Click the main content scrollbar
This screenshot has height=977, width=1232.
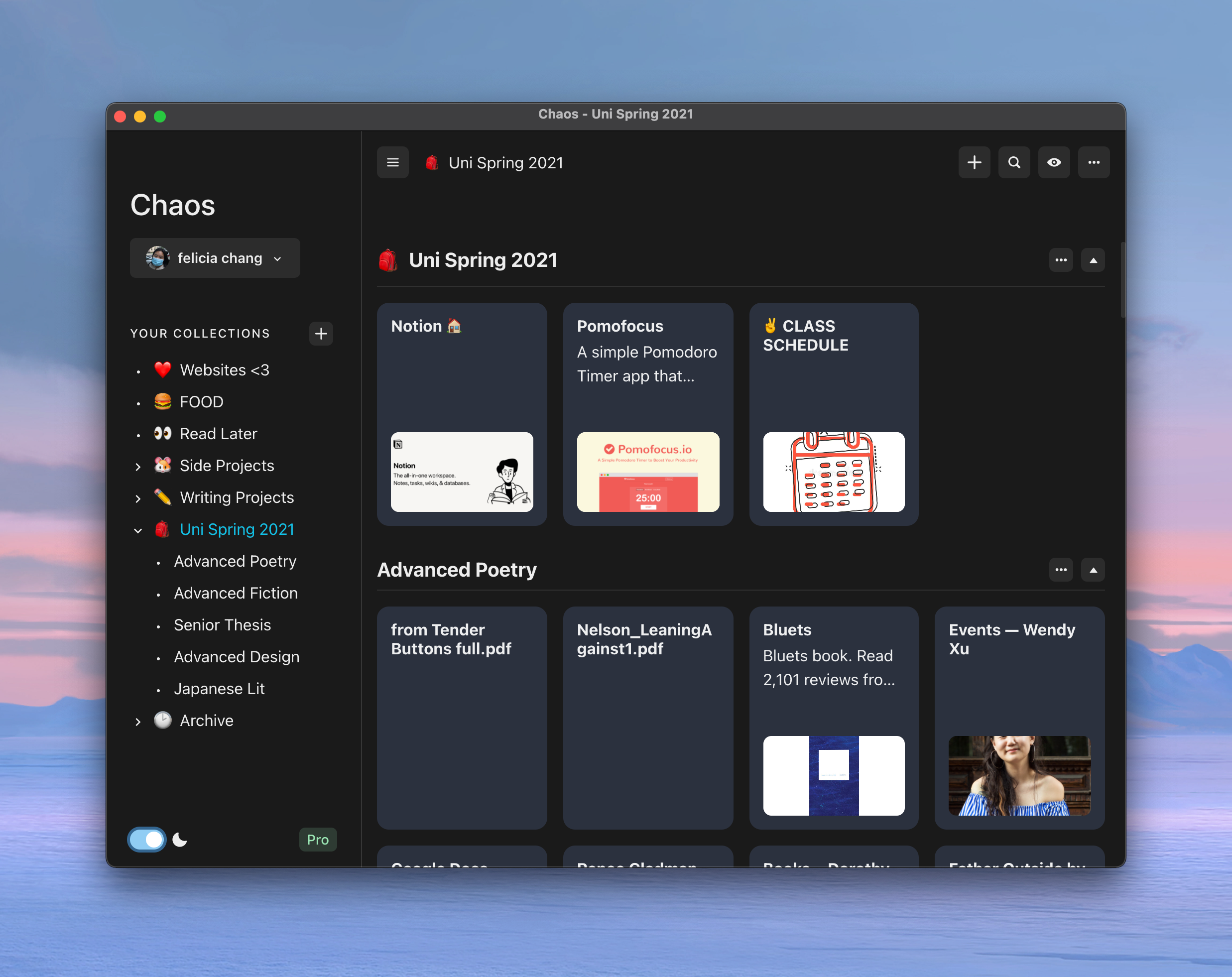click(1122, 280)
